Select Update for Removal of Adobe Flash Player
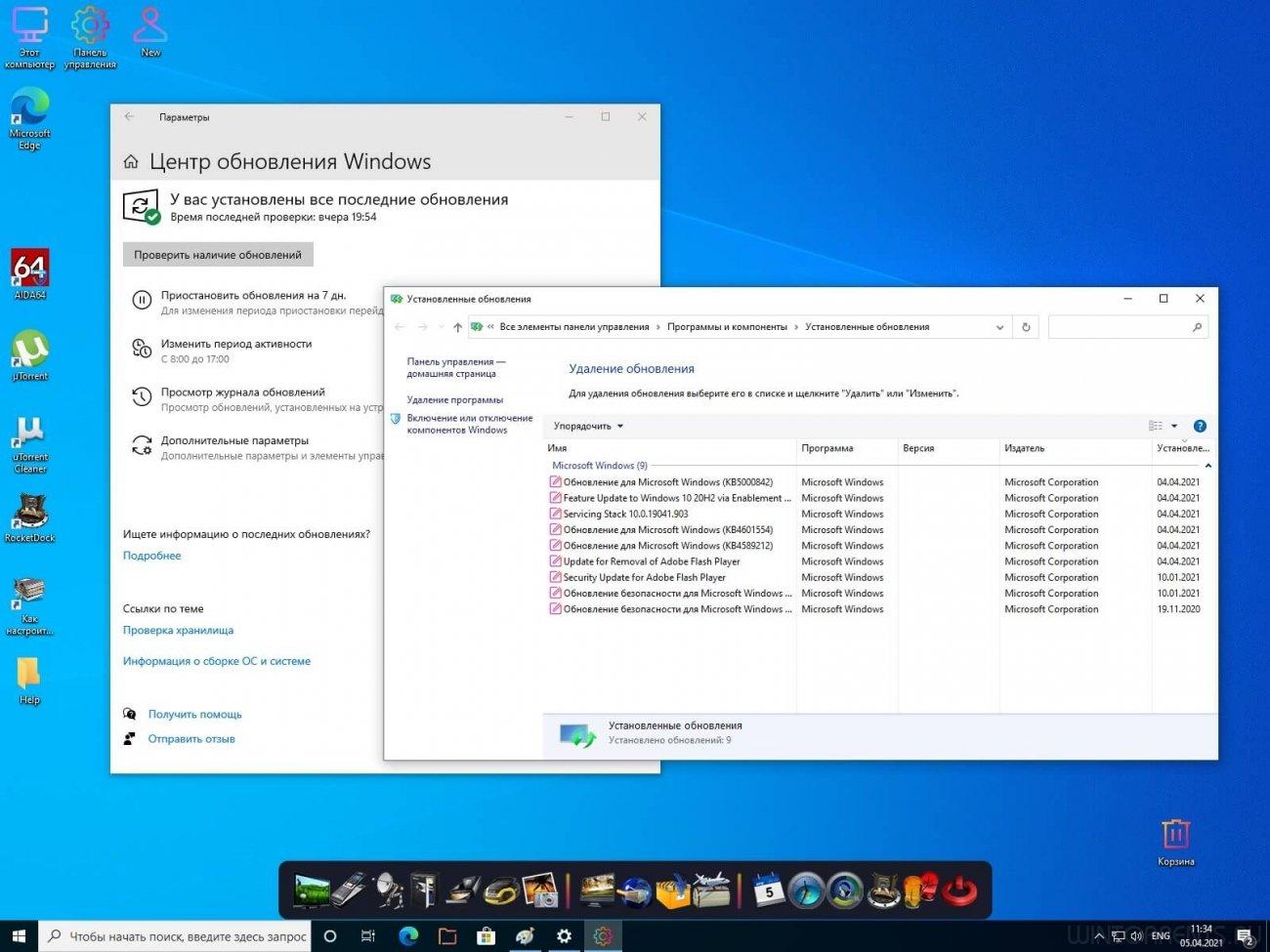This screenshot has width=1270, height=952. (878, 561)
